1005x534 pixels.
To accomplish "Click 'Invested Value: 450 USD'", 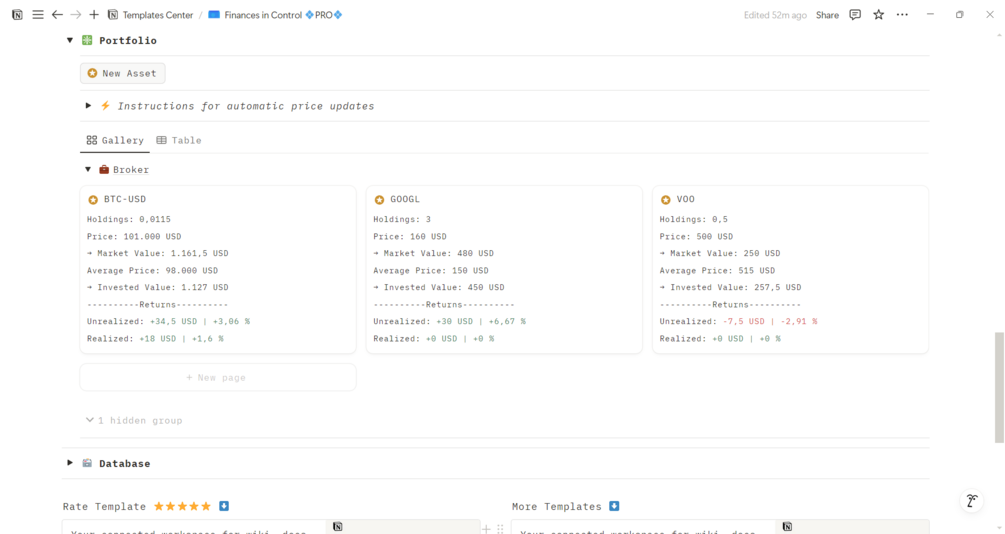I will click(x=439, y=287).
